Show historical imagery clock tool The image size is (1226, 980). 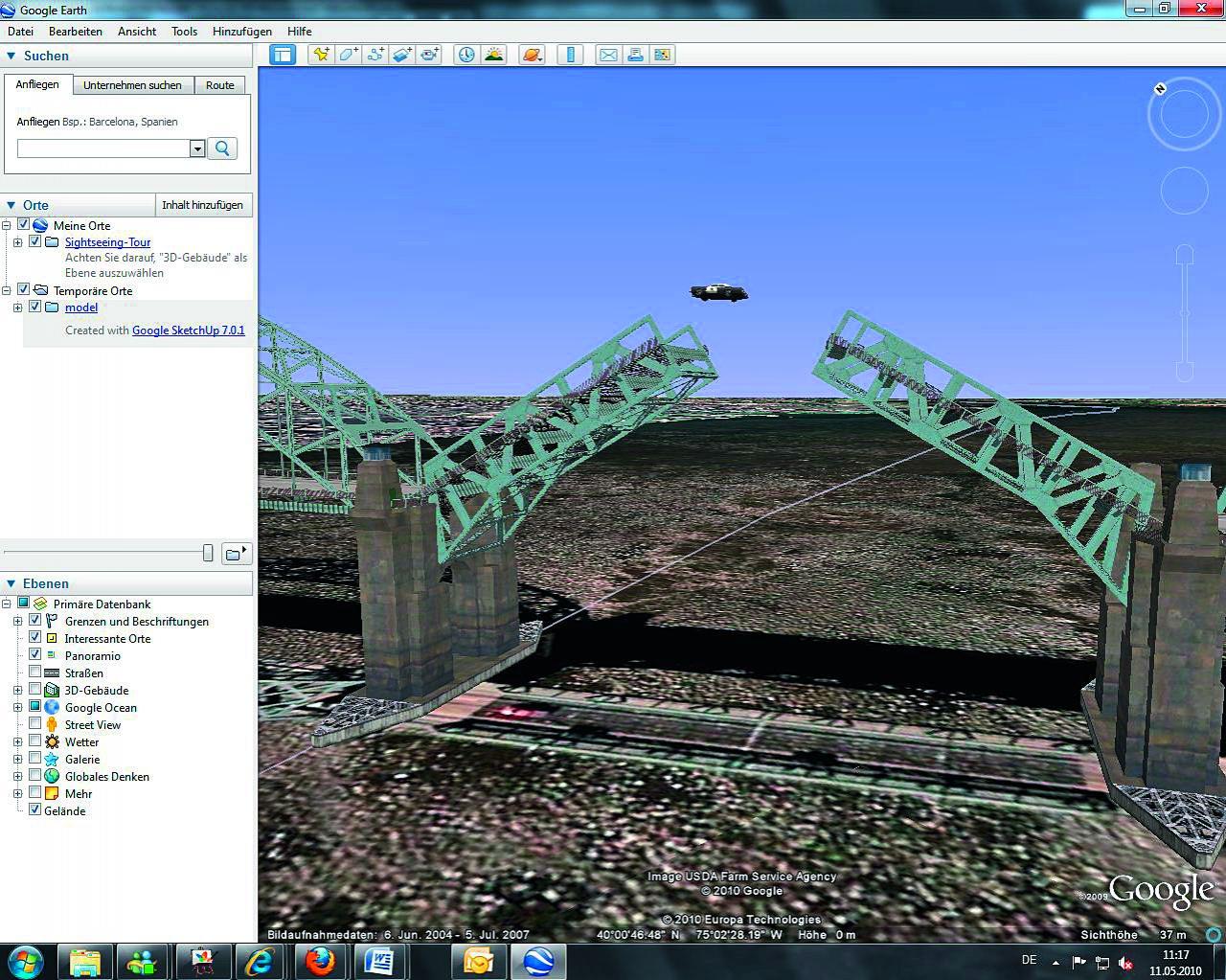[466, 55]
